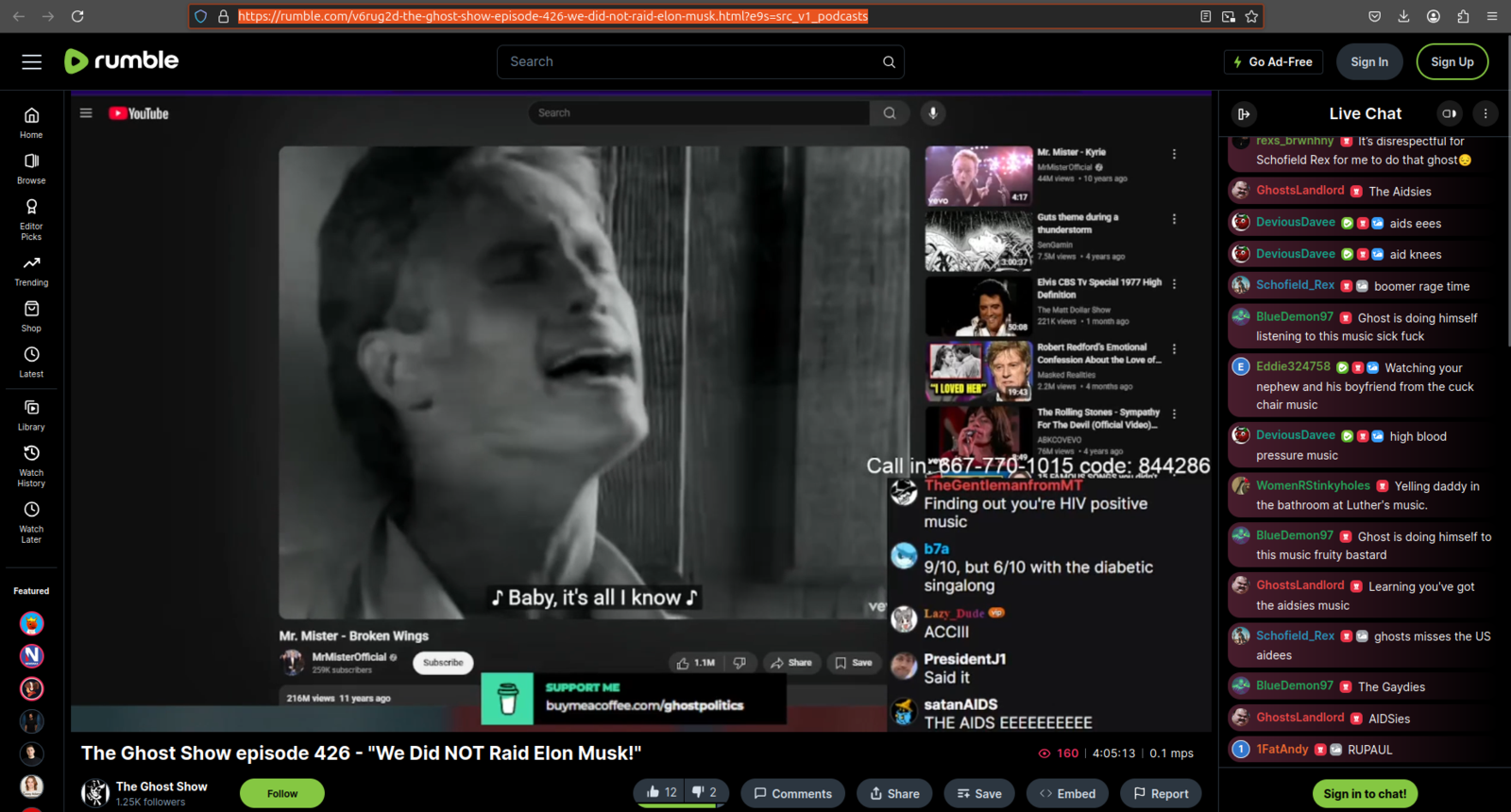Click Sign Up button
The height and width of the screenshot is (812, 1511).
[1452, 62]
